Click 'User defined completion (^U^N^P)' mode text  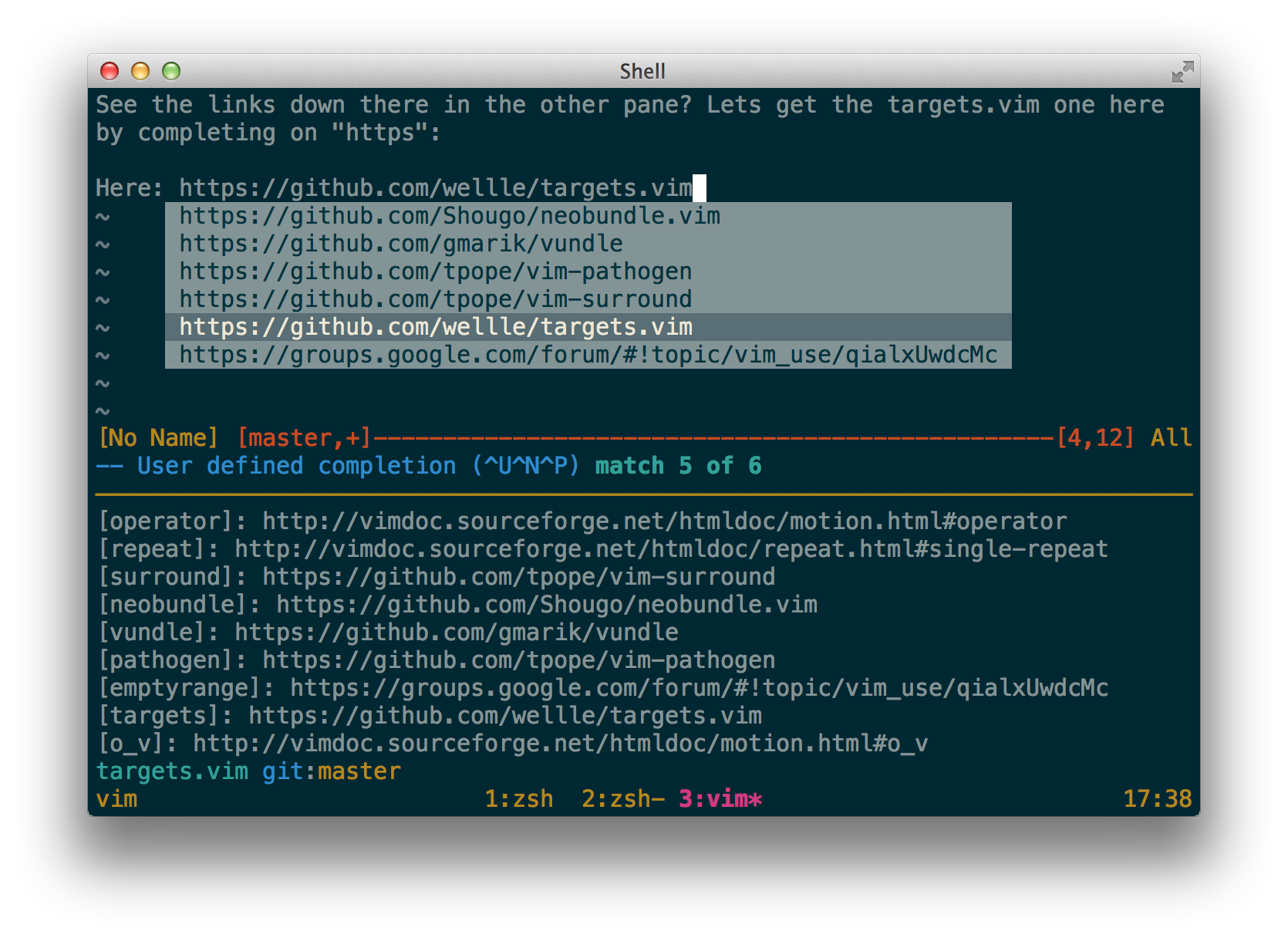tap(358, 466)
